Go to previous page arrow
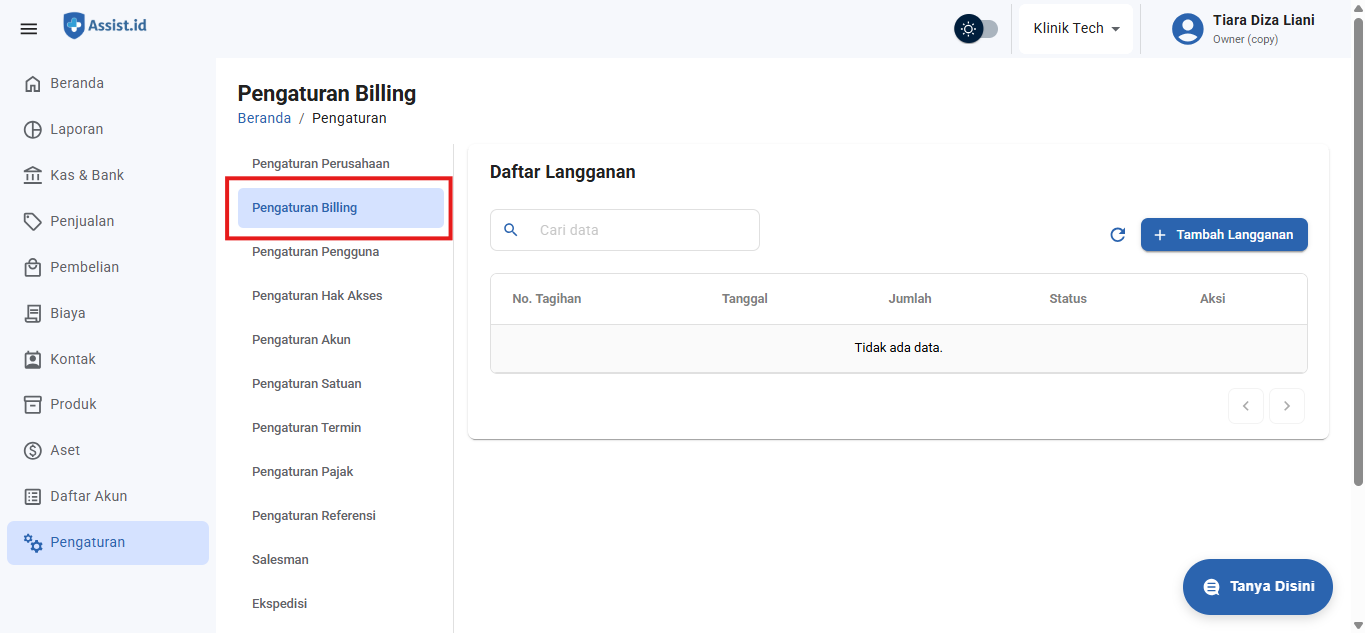 (1246, 406)
